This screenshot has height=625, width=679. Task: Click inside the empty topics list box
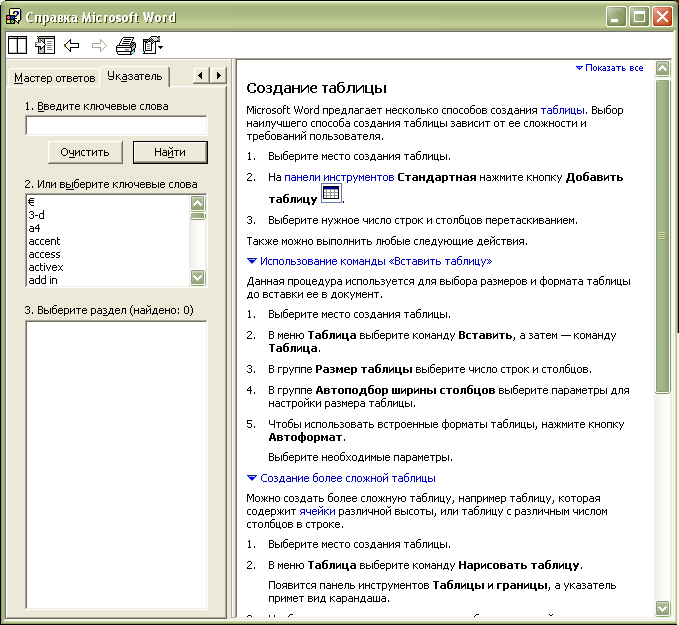point(116,465)
